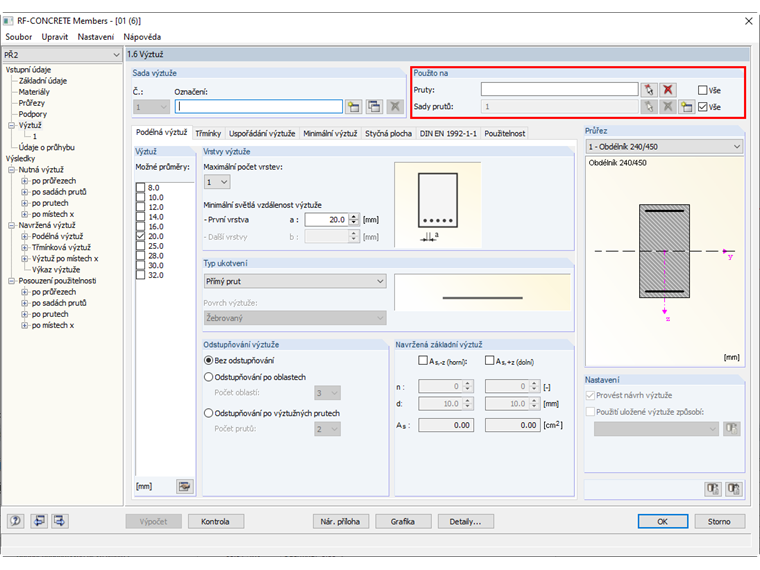Click the horní As area value field
Image resolution: width=760 pixels, height=570 pixels.
[x=446, y=425]
